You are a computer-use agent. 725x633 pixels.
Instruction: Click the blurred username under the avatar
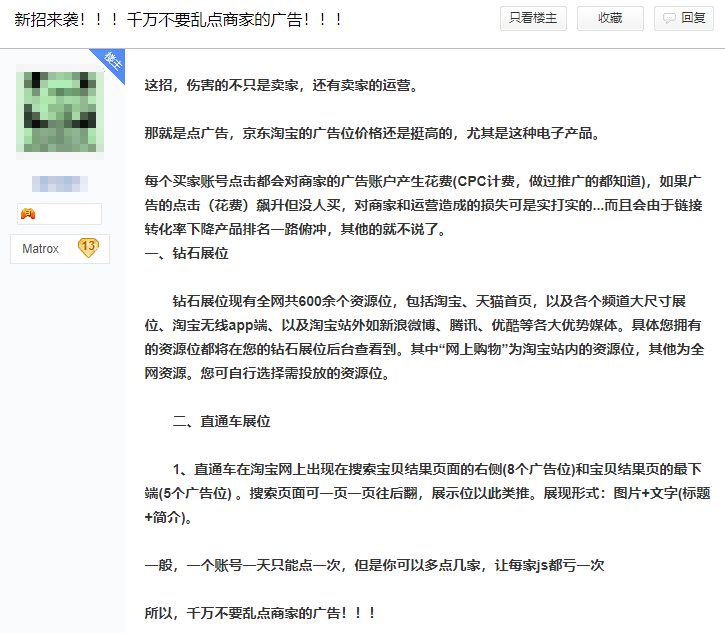[60, 184]
